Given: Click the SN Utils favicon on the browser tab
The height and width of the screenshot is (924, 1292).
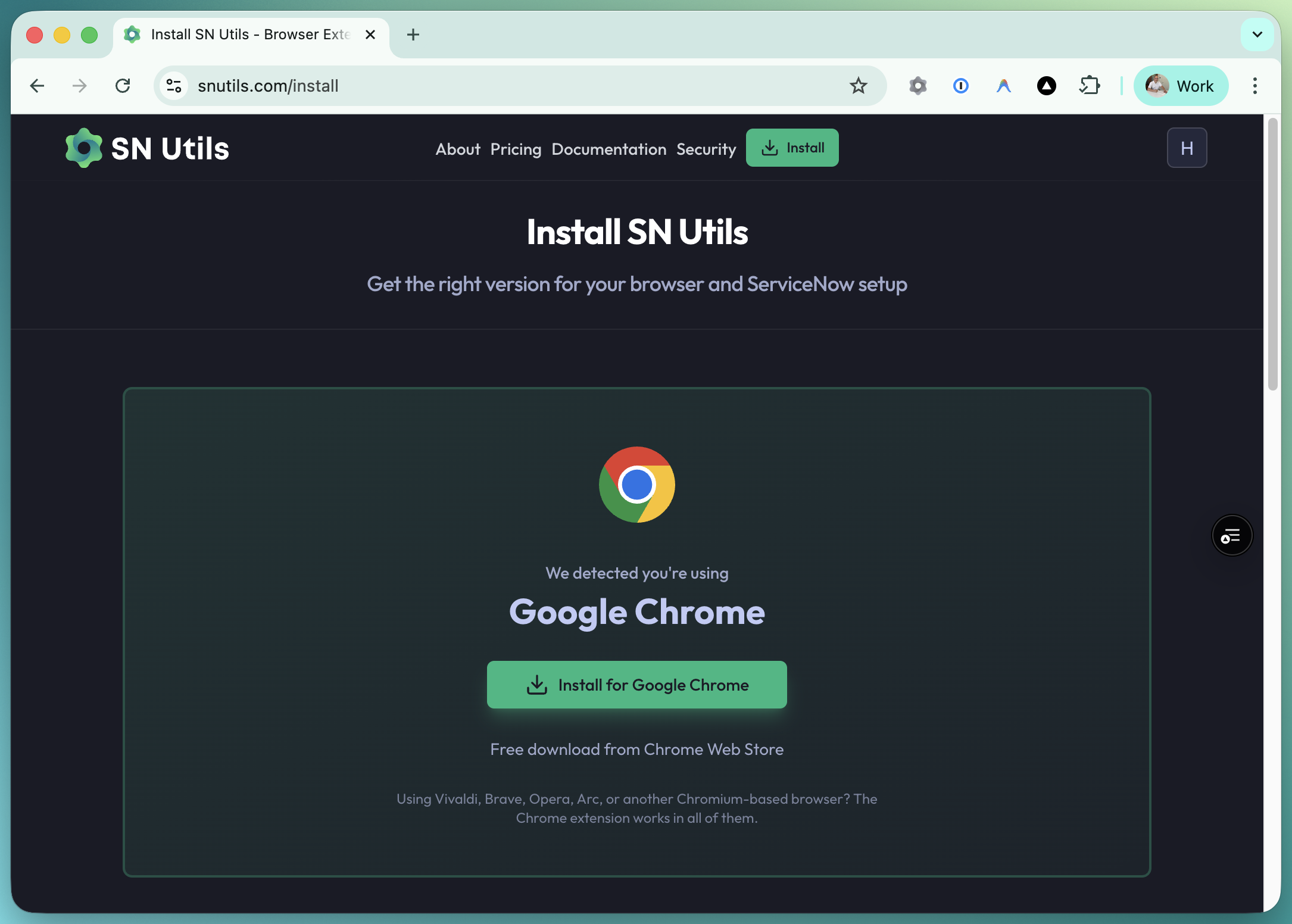Looking at the screenshot, I should 132,35.
